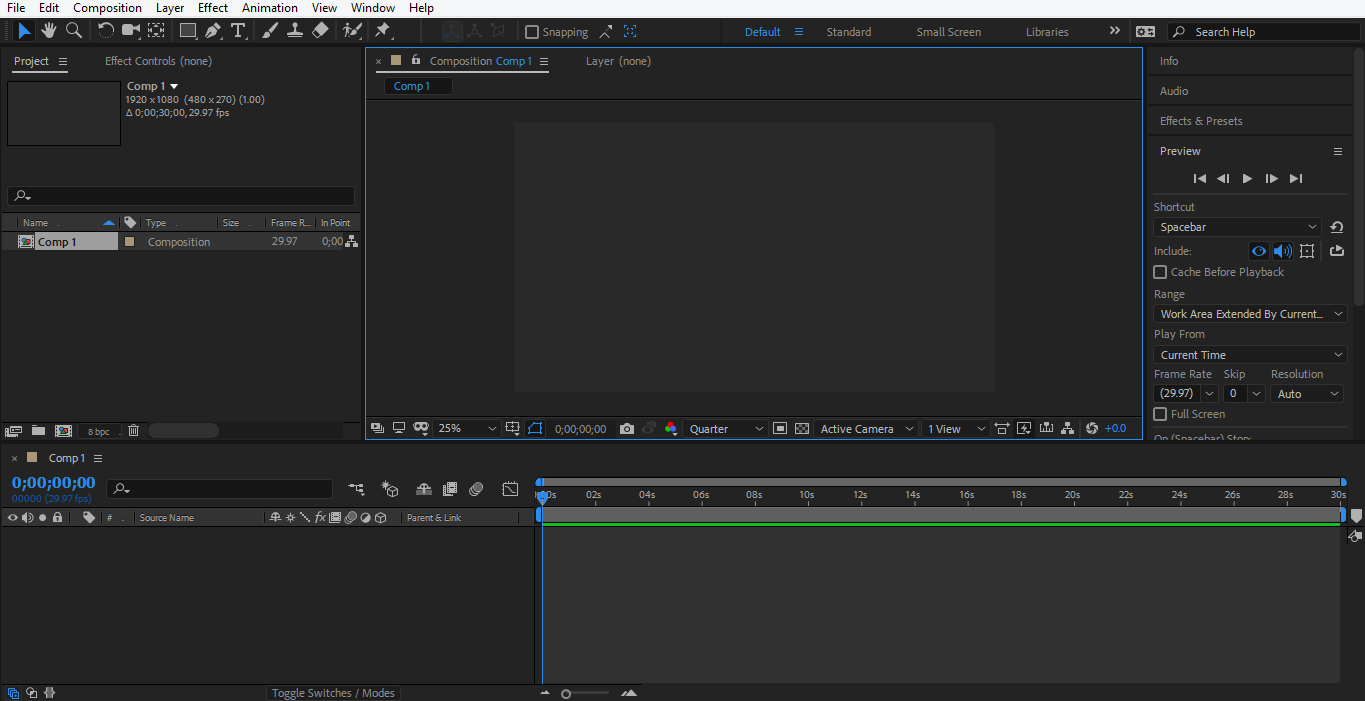Open the 25% magnification dropdown
Screen dimensions: 1365x701
pyautogui.click(x=466, y=429)
